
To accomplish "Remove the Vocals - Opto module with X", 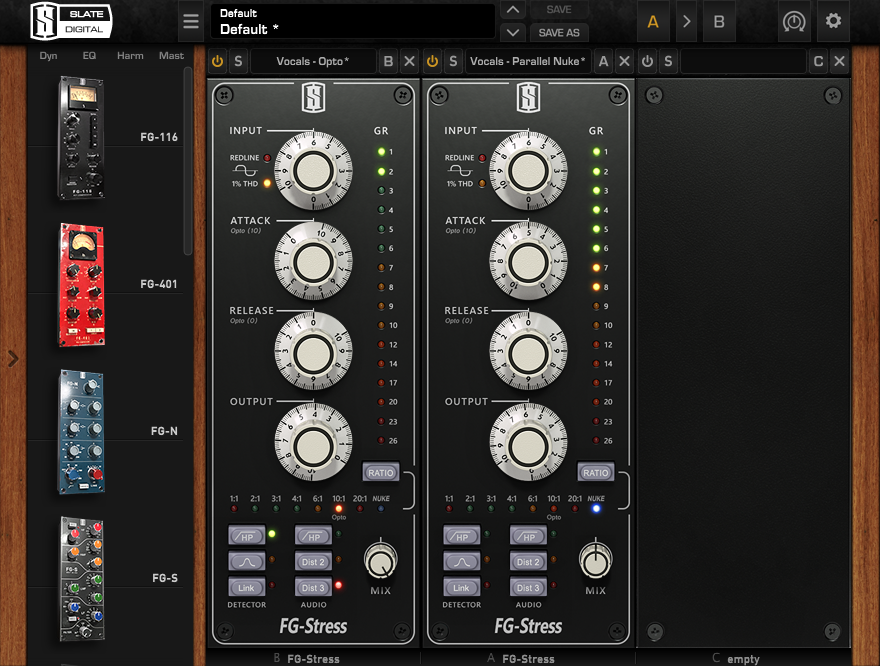I will click(409, 62).
